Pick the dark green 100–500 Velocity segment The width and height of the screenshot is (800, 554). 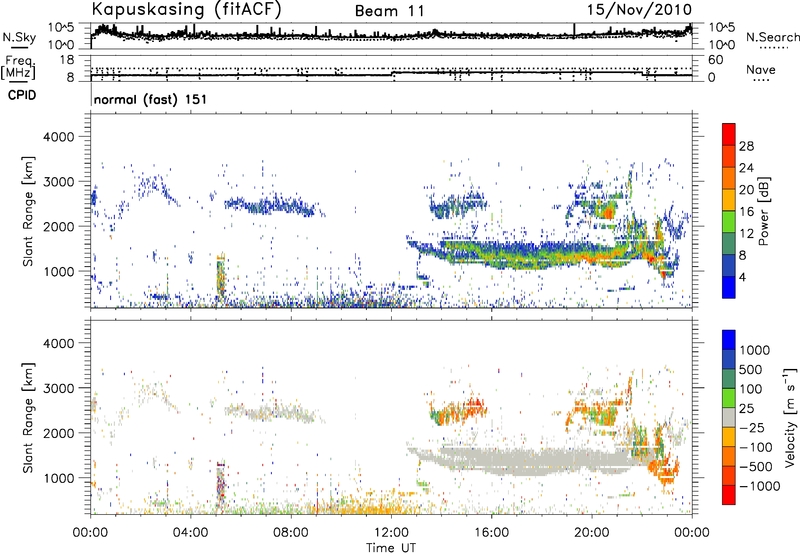point(729,379)
